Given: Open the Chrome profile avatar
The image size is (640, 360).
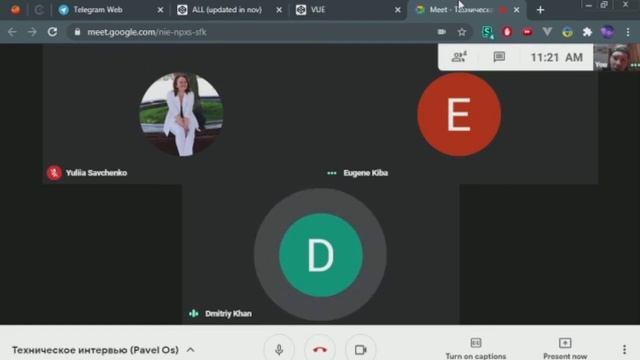Looking at the screenshot, I should tap(607, 32).
